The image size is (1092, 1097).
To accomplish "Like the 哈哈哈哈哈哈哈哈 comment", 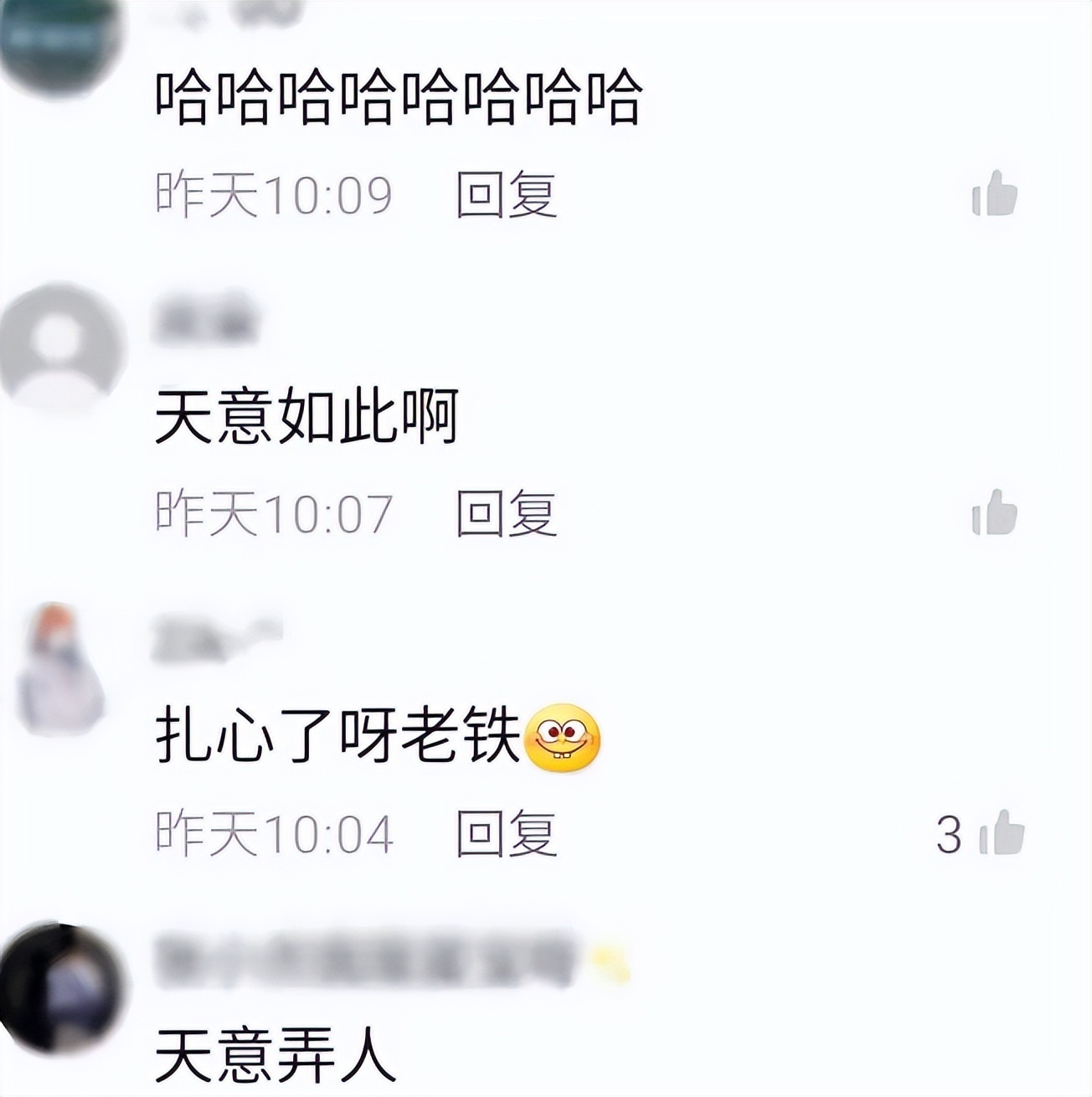I will click(x=994, y=193).
